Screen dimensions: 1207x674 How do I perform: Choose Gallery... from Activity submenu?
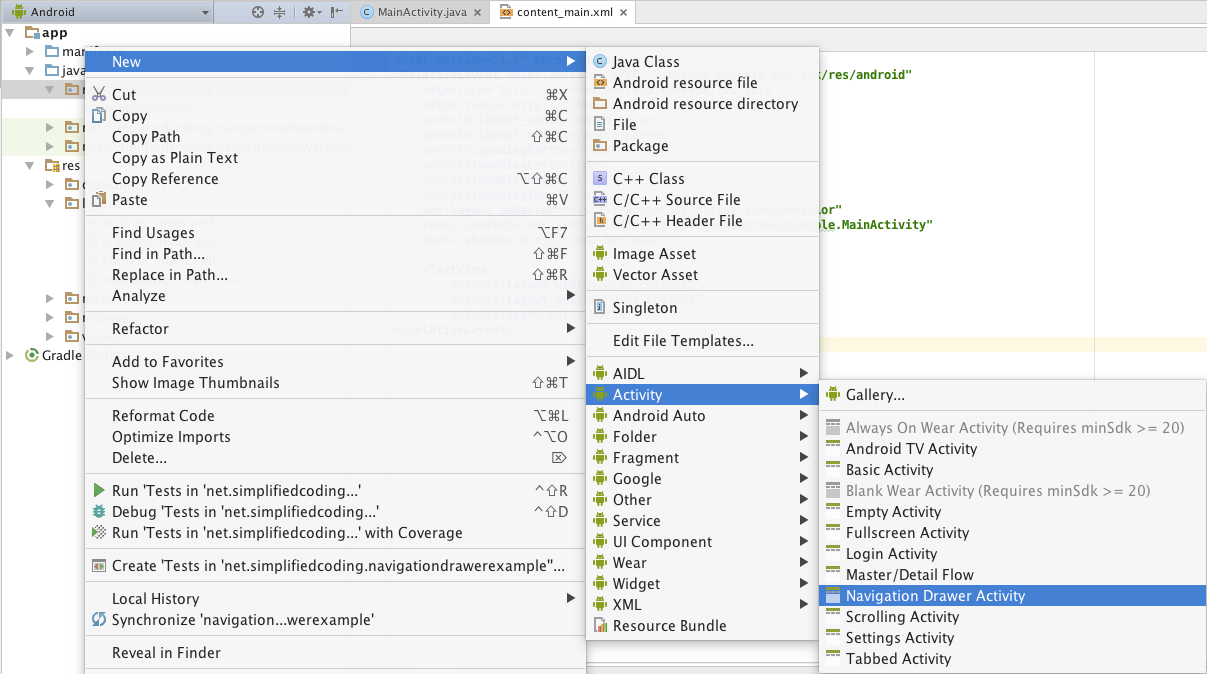coord(875,395)
